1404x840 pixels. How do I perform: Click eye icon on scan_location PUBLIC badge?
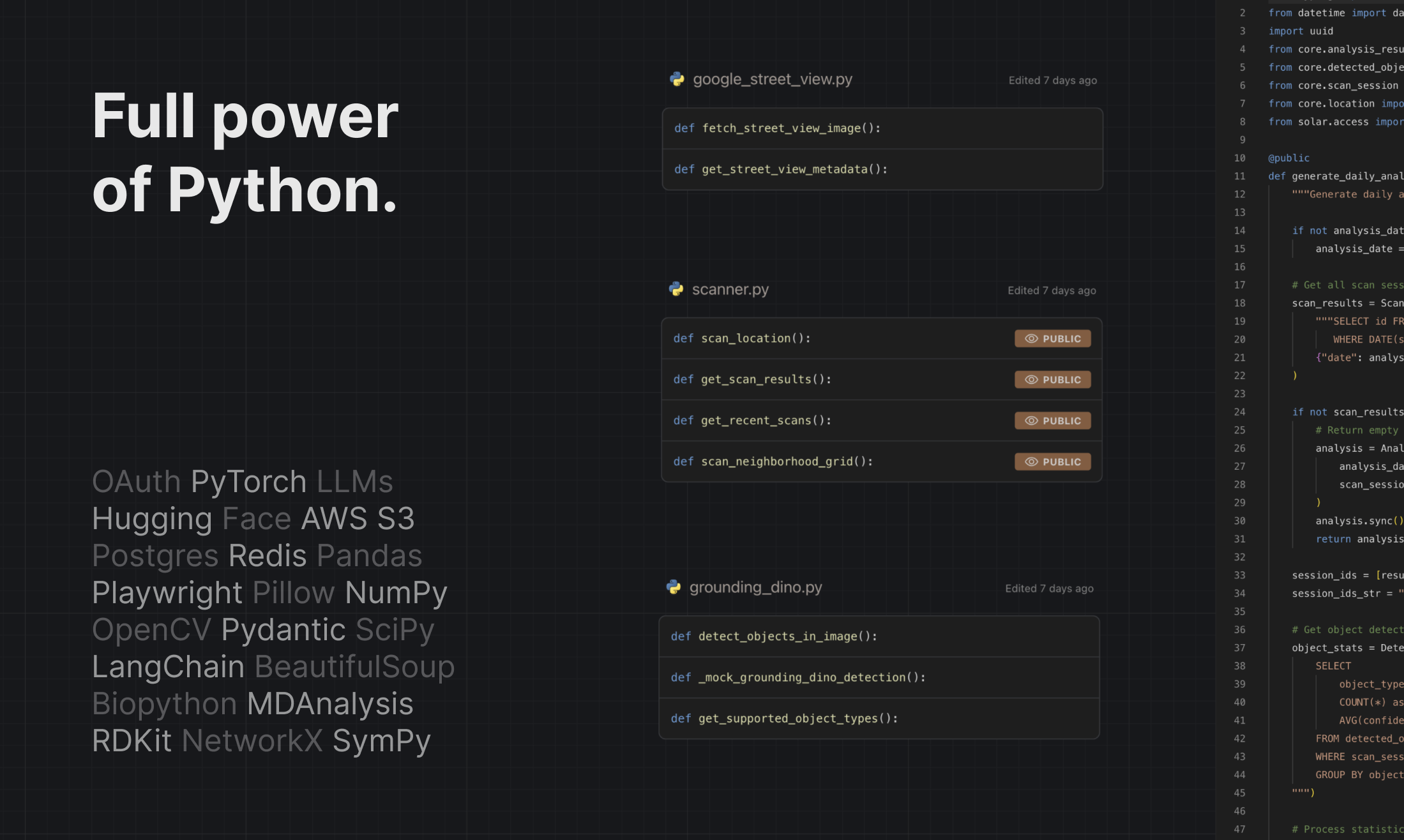(1031, 339)
